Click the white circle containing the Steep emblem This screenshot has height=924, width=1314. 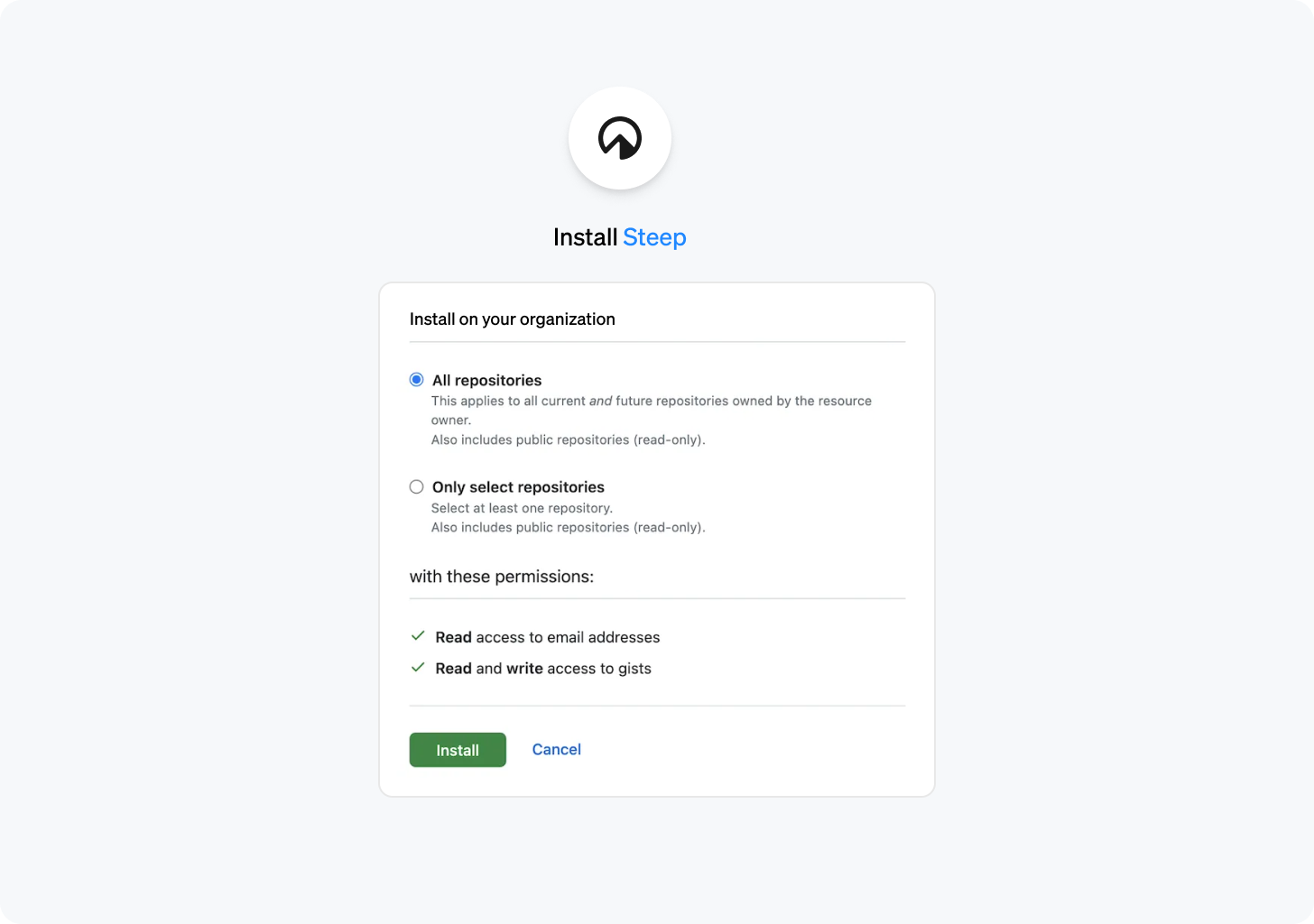point(620,138)
